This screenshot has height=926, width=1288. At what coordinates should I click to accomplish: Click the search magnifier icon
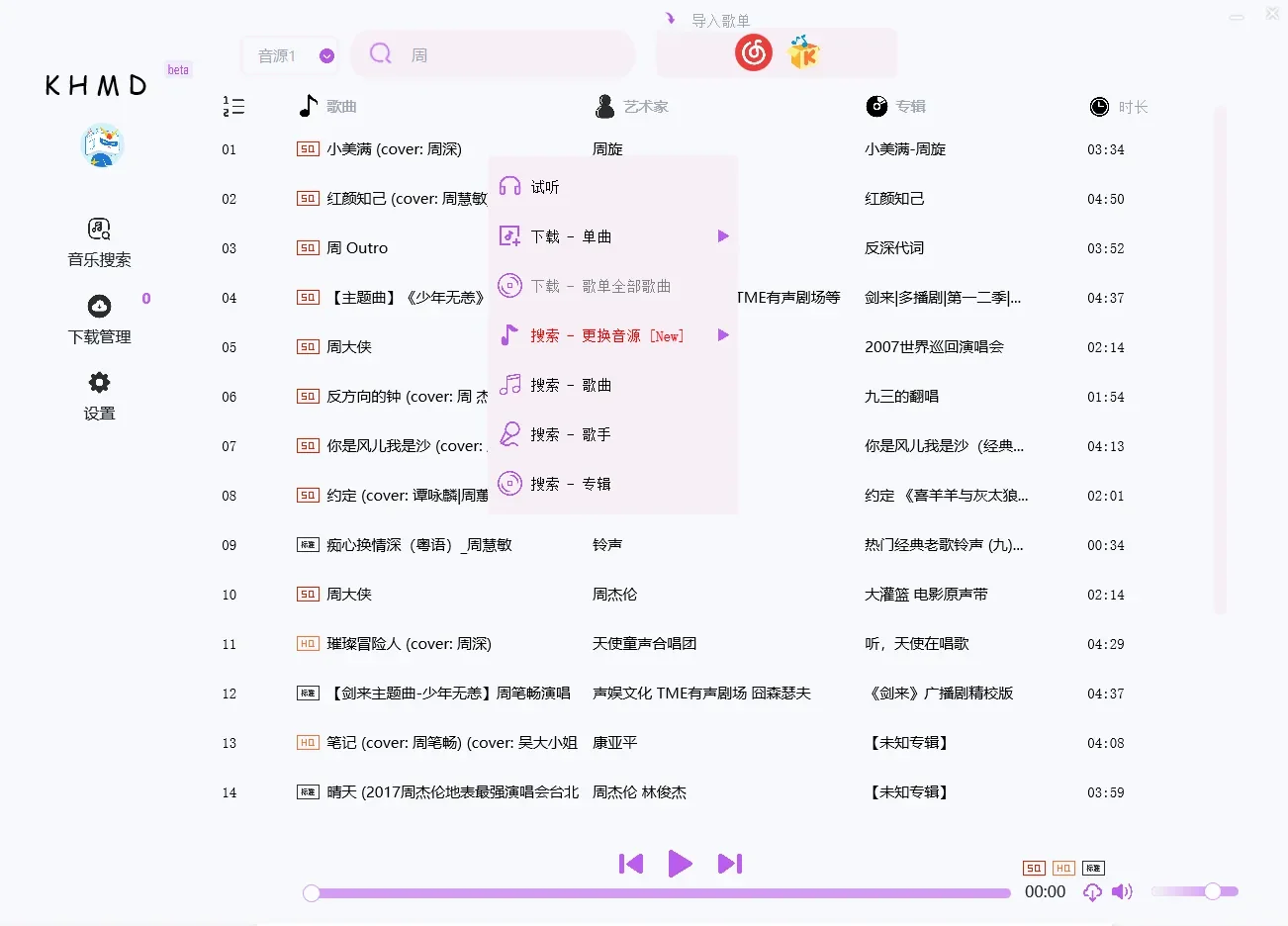point(380,53)
